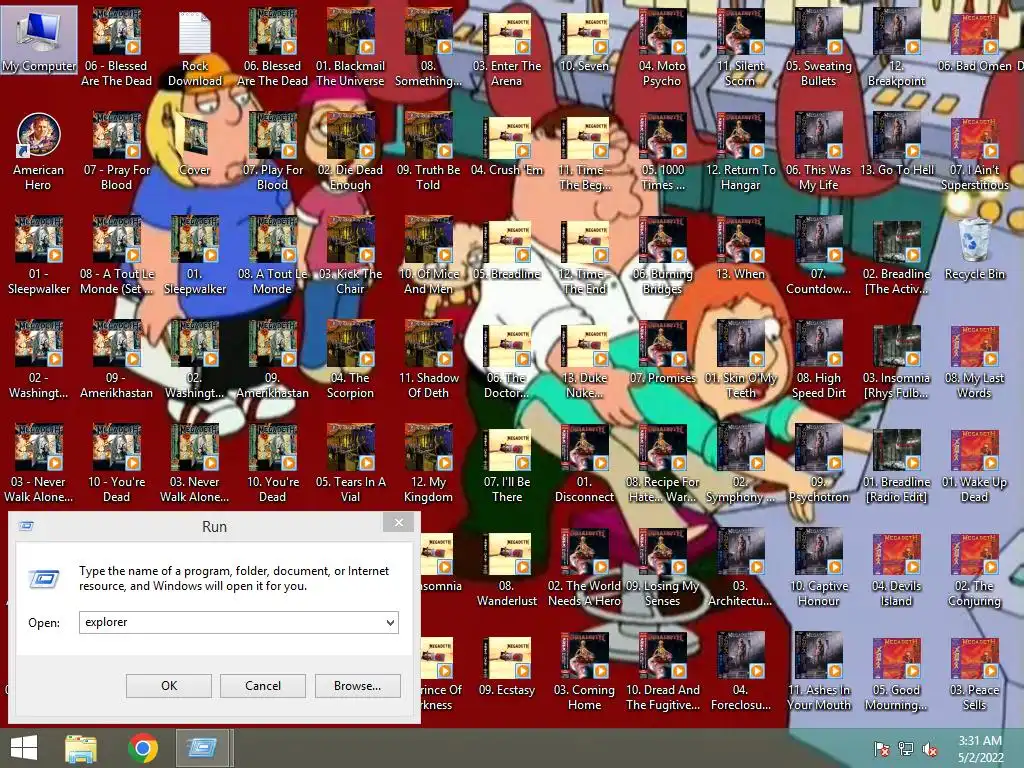This screenshot has width=1024, height=768.
Task: Select the 04. The Scorpion file
Action: tap(351, 359)
